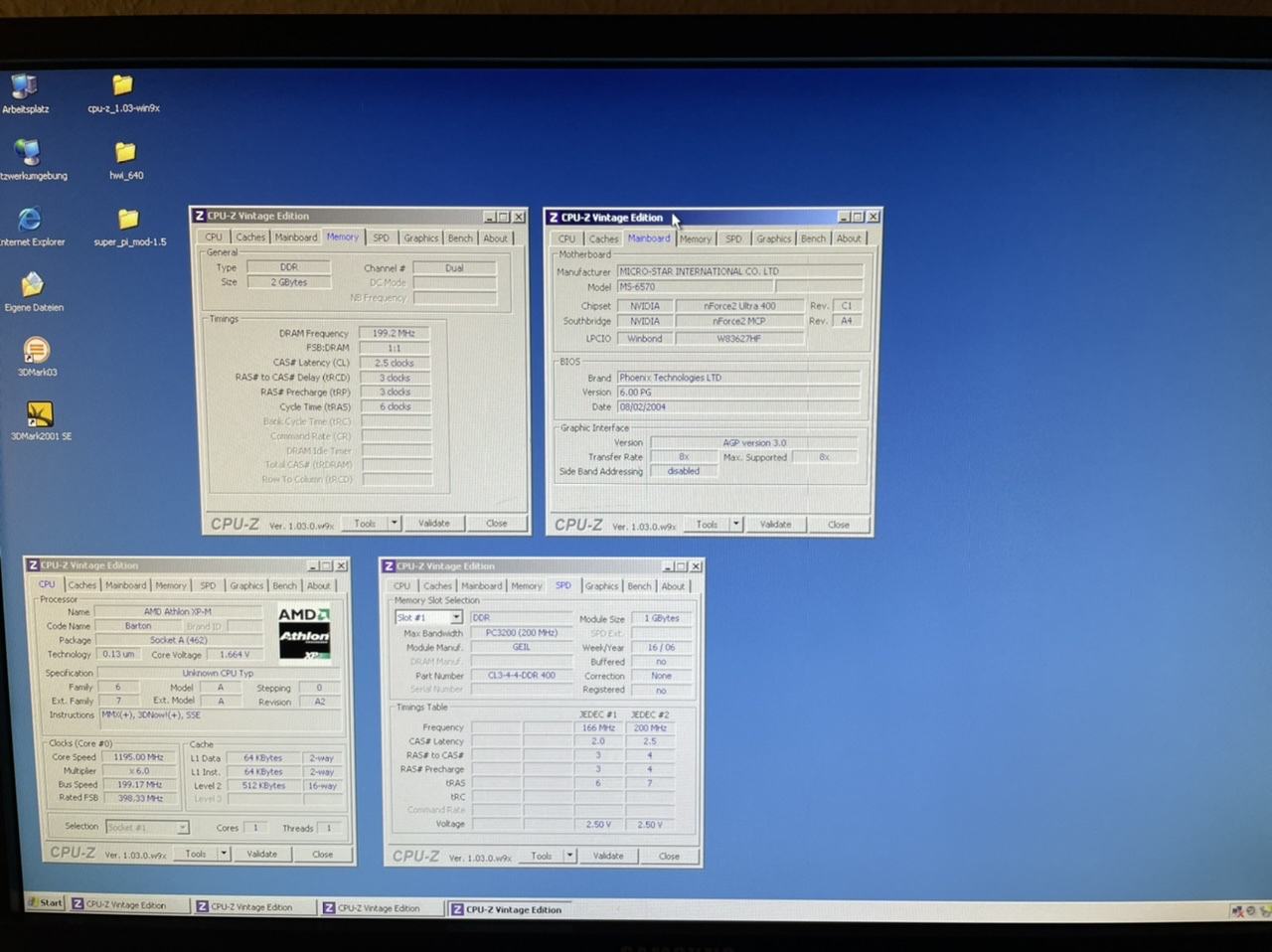Viewport: 1272px width, 952px height.
Task: Click the Max Bandwidth field PC3200 (200 MHz)
Action: [x=521, y=633]
